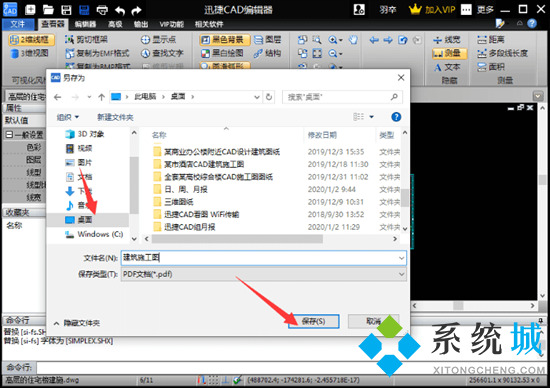Image resolution: width=550 pixels, height=388 pixels.
Task: Open the 保存类型 PDF dropdown
Action: pos(263,274)
